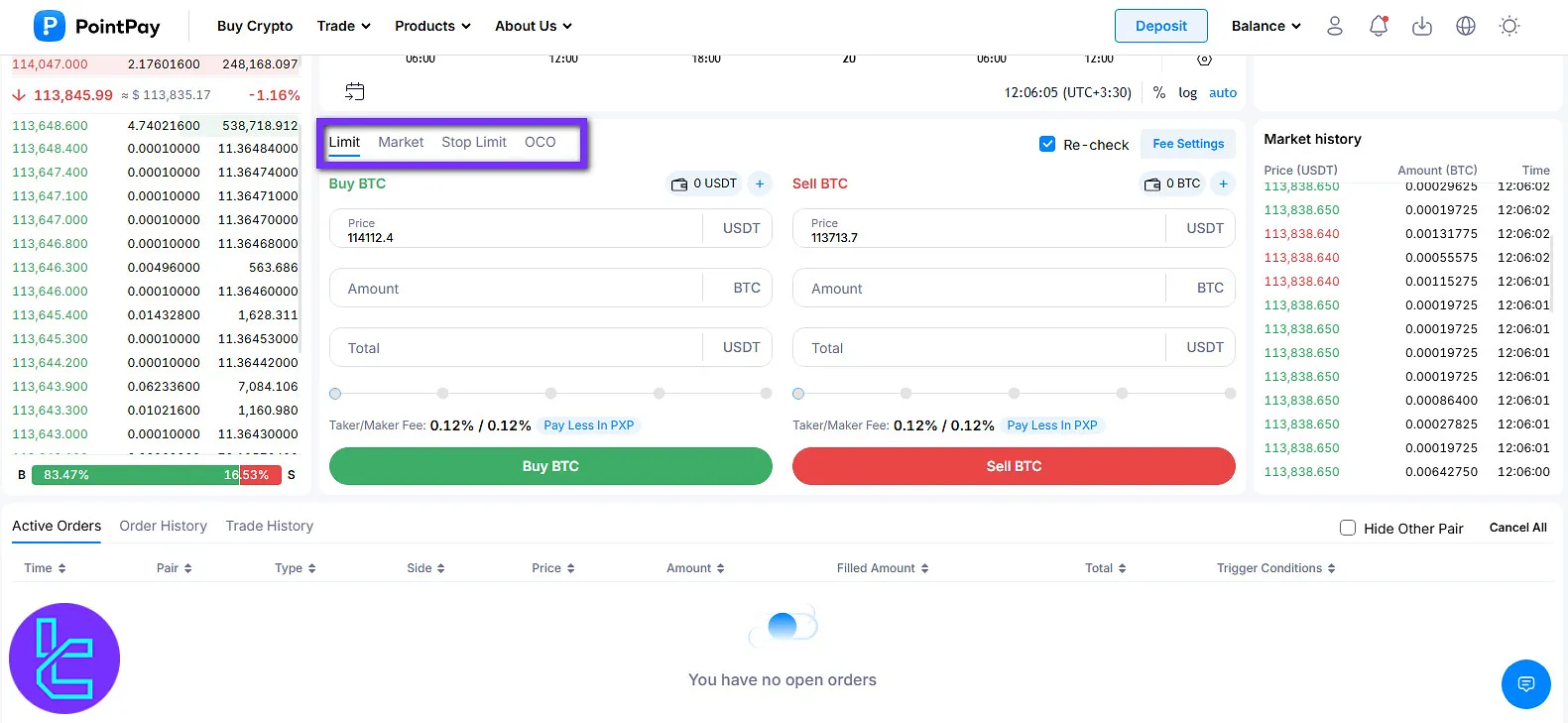The image size is (1568, 723).
Task: Sort open orders by Pair column
Action: point(175,568)
